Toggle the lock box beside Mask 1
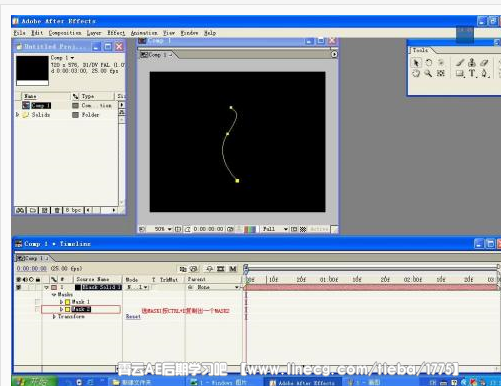 point(37,302)
